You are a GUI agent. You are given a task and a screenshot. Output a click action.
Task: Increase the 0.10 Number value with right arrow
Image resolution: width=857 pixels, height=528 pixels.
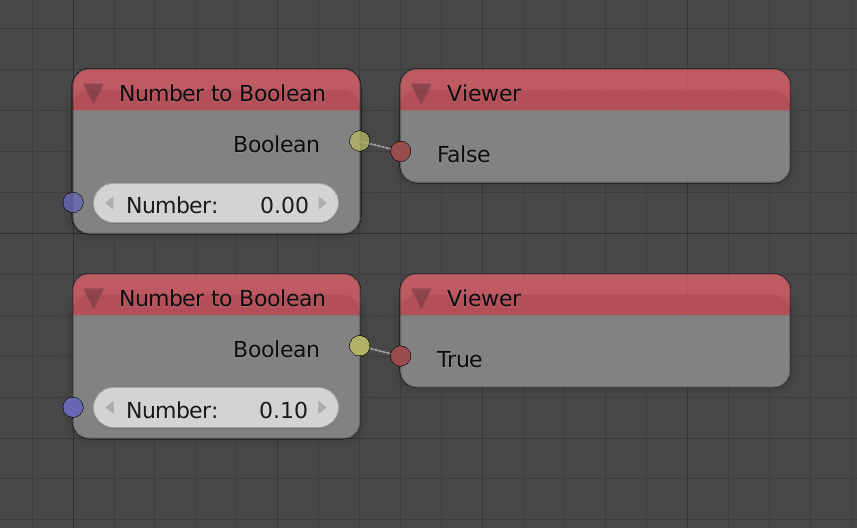[x=322, y=408]
